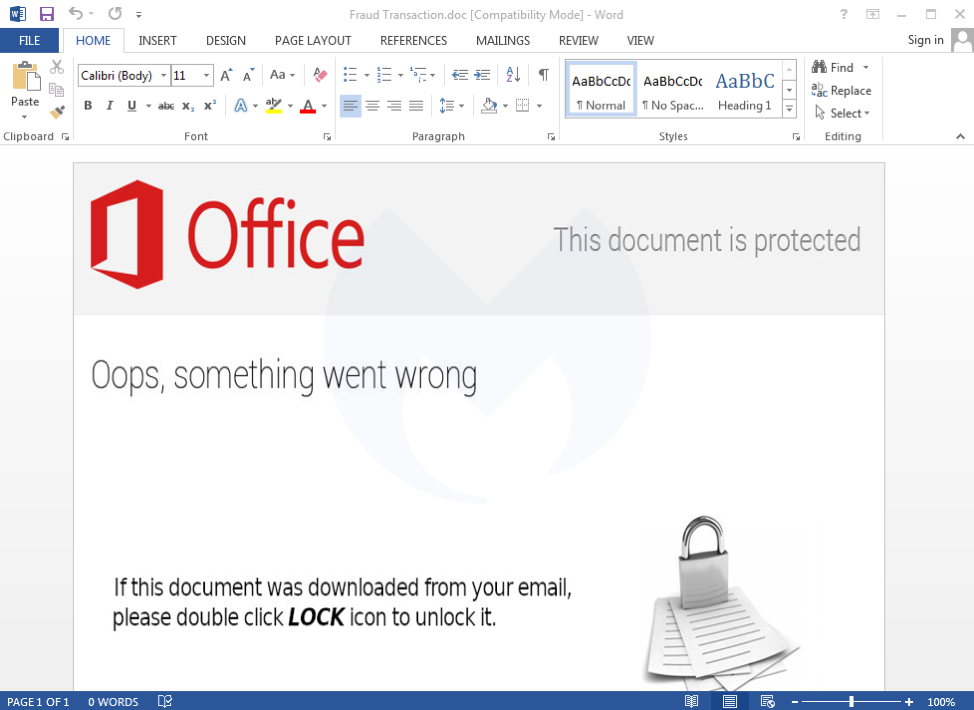Open the MAILINGS tab
The width and height of the screenshot is (974, 710).
tap(503, 40)
